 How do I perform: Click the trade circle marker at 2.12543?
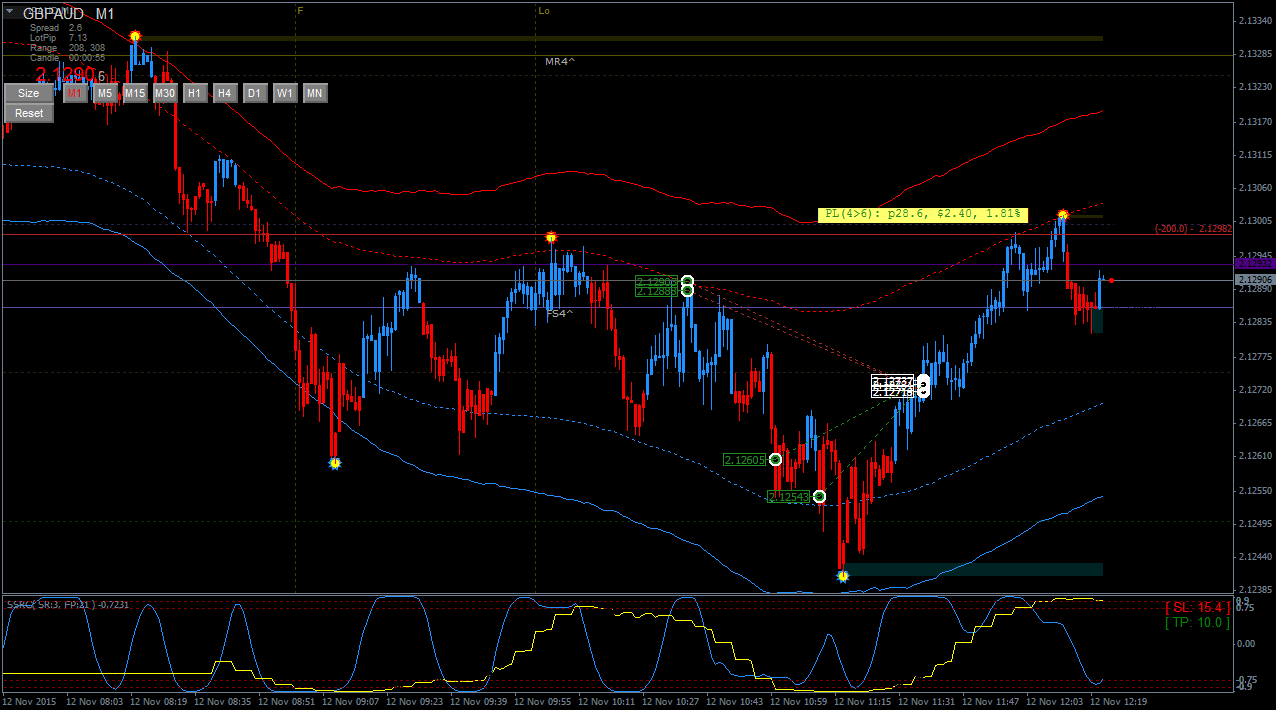(819, 497)
